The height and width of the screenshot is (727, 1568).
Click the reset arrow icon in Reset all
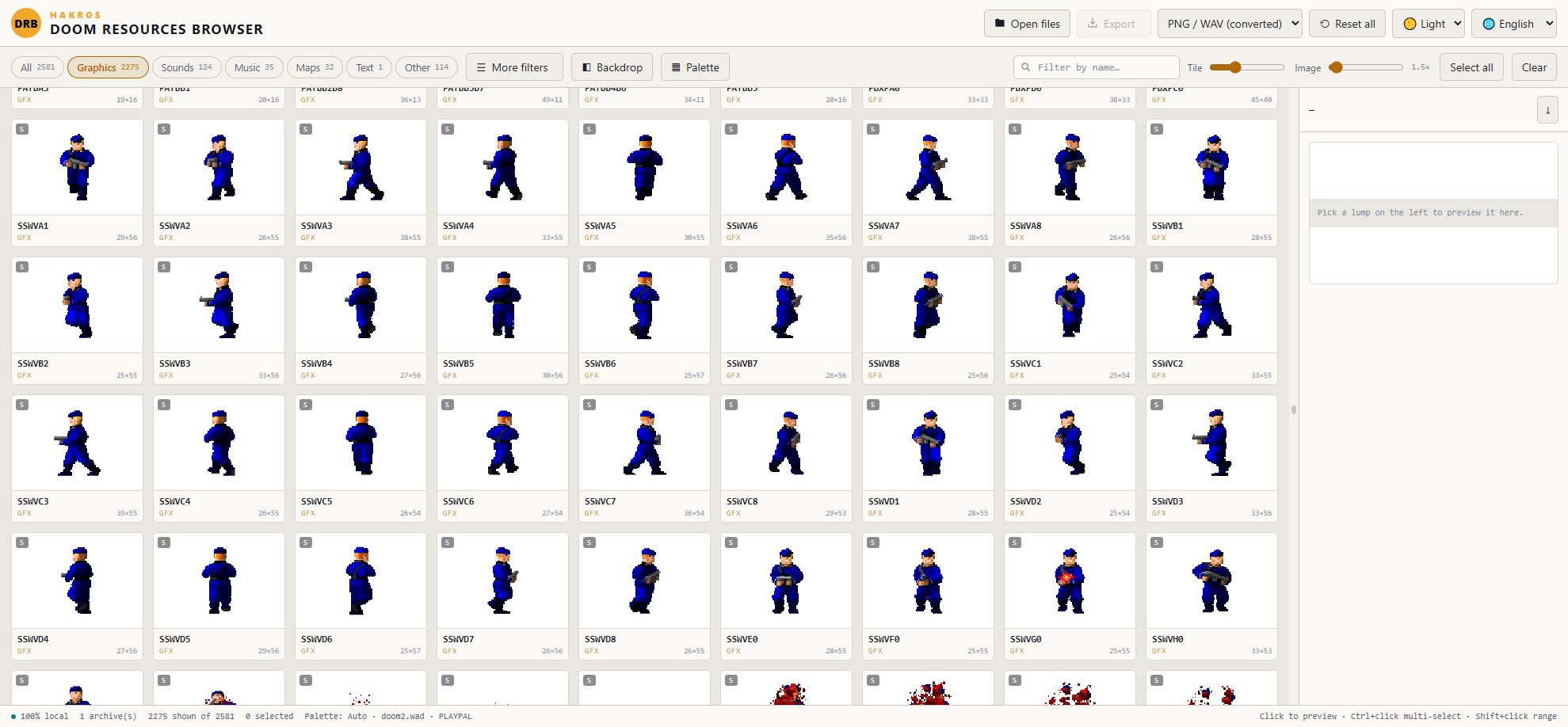point(1325,24)
